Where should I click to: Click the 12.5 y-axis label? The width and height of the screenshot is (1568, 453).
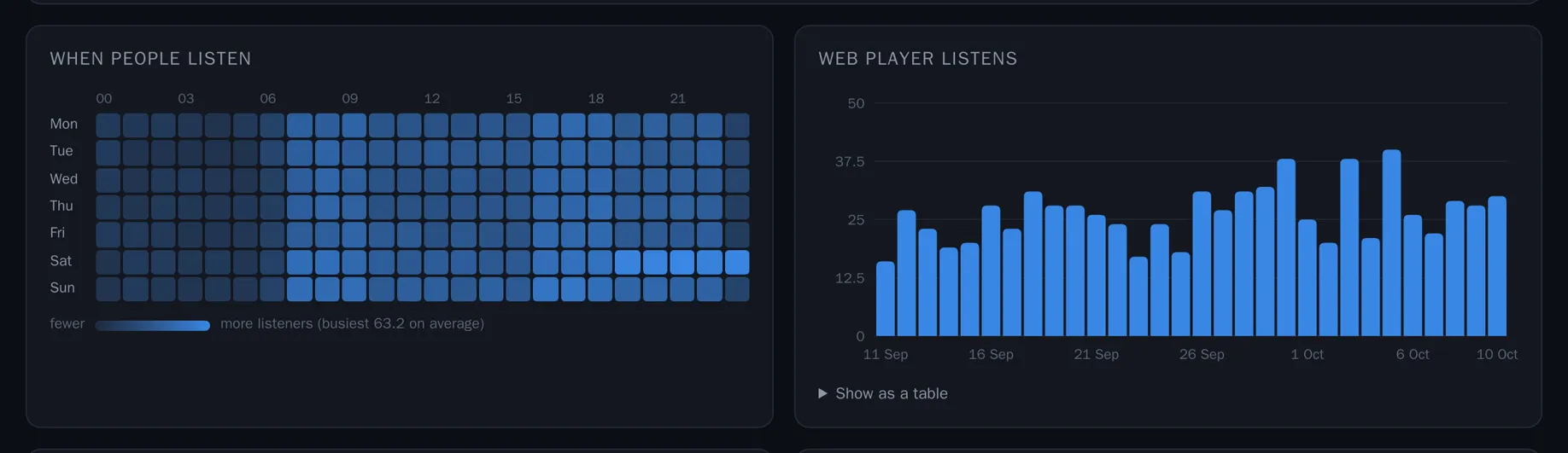[x=850, y=278]
